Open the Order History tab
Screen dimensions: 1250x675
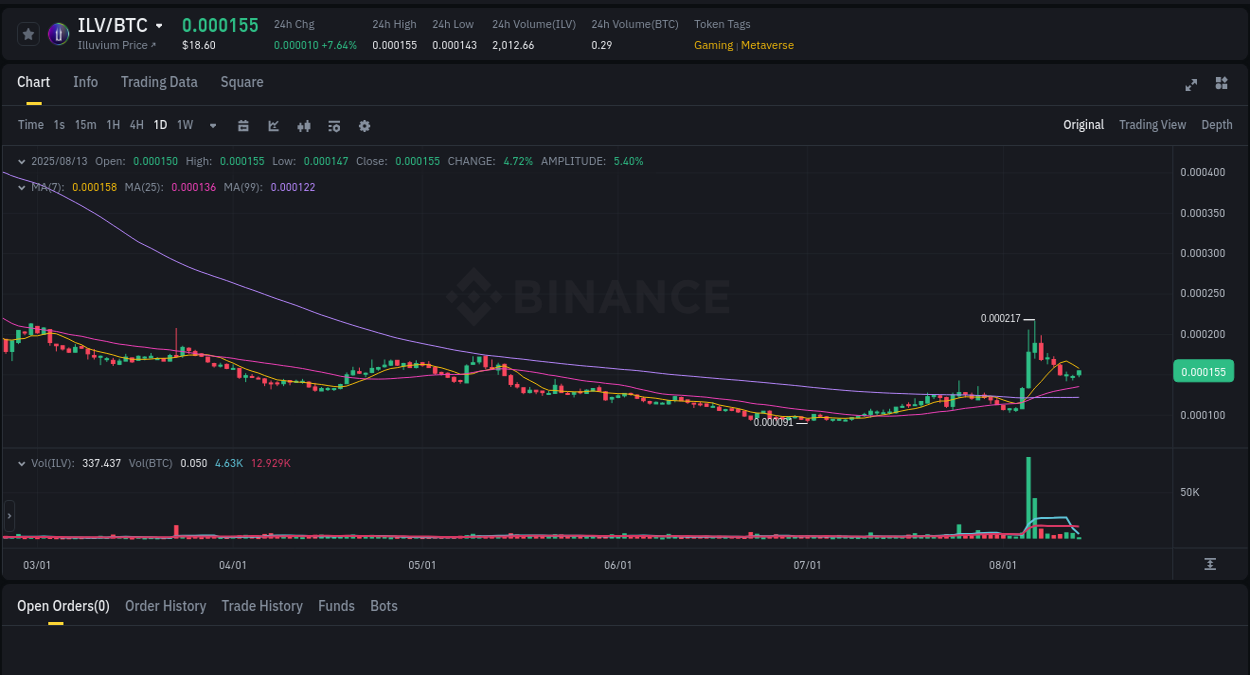point(165,606)
